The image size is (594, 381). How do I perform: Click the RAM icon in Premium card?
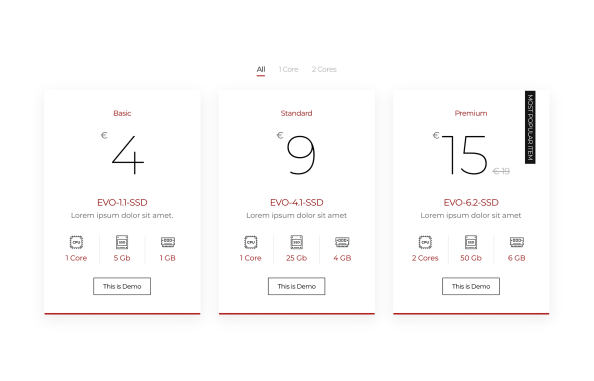click(517, 242)
